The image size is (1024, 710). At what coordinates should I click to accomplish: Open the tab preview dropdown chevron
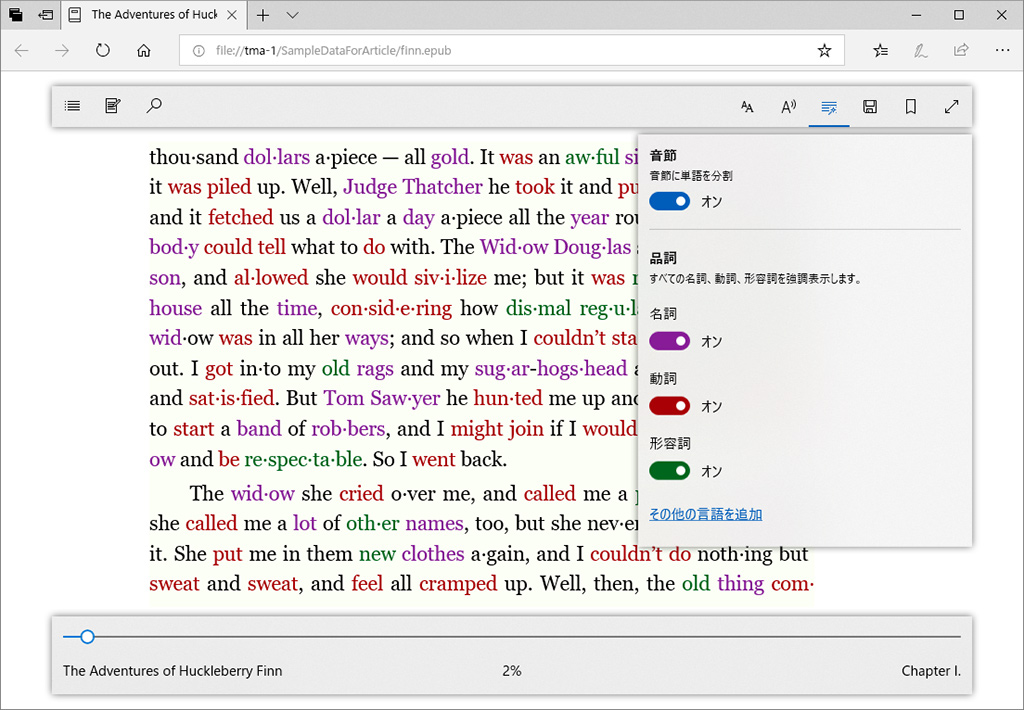tap(293, 15)
